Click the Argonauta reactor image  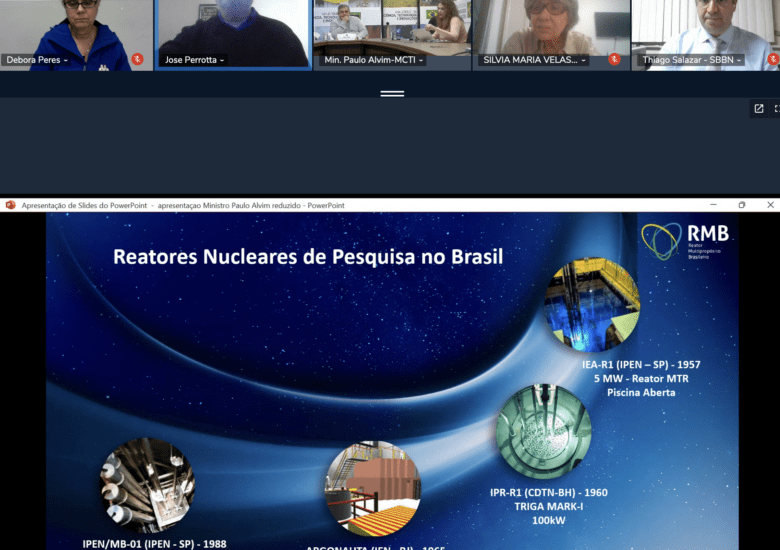pos(373,489)
